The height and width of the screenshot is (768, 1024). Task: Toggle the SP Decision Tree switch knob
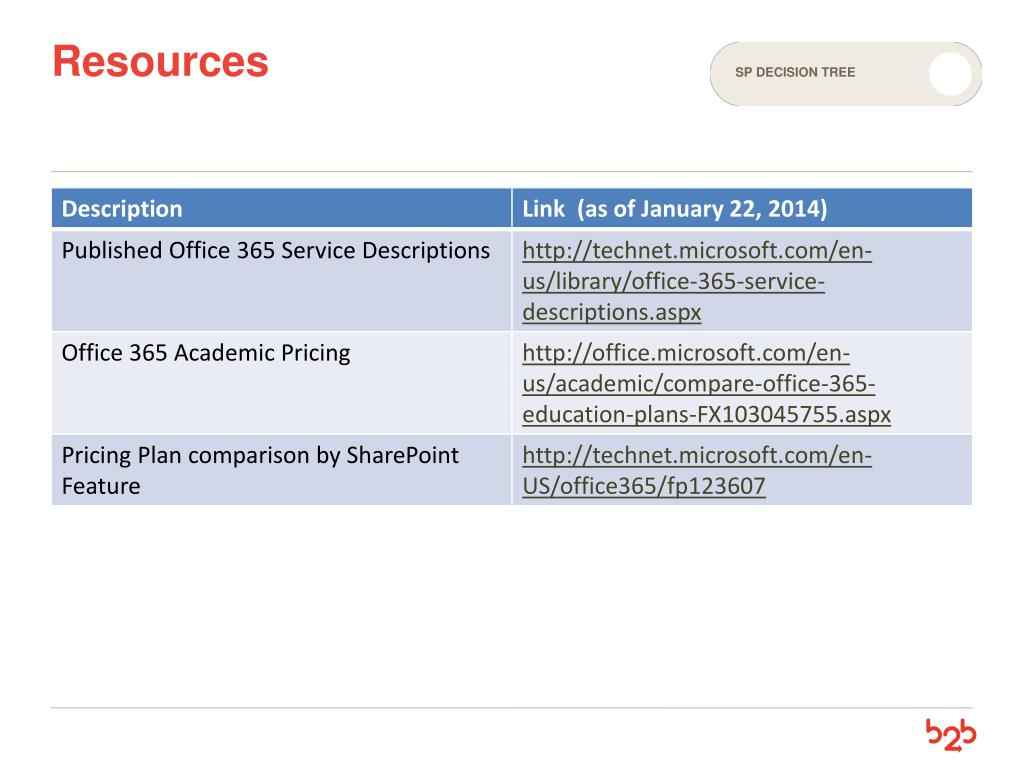(950, 74)
